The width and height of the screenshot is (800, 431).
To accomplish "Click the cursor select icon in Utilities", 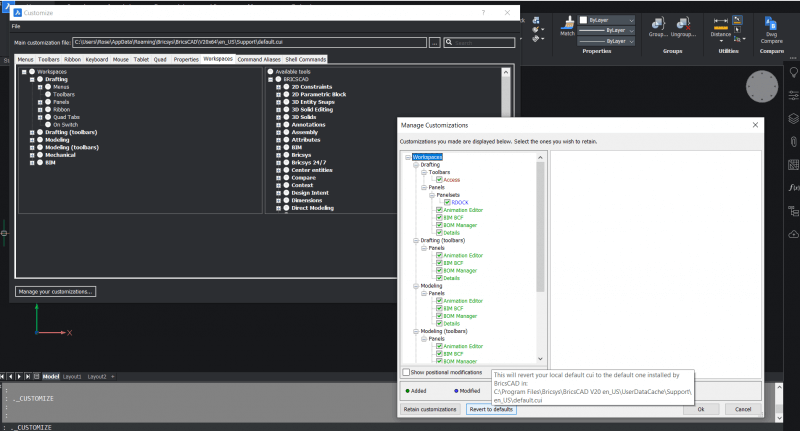I will click(737, 30).
